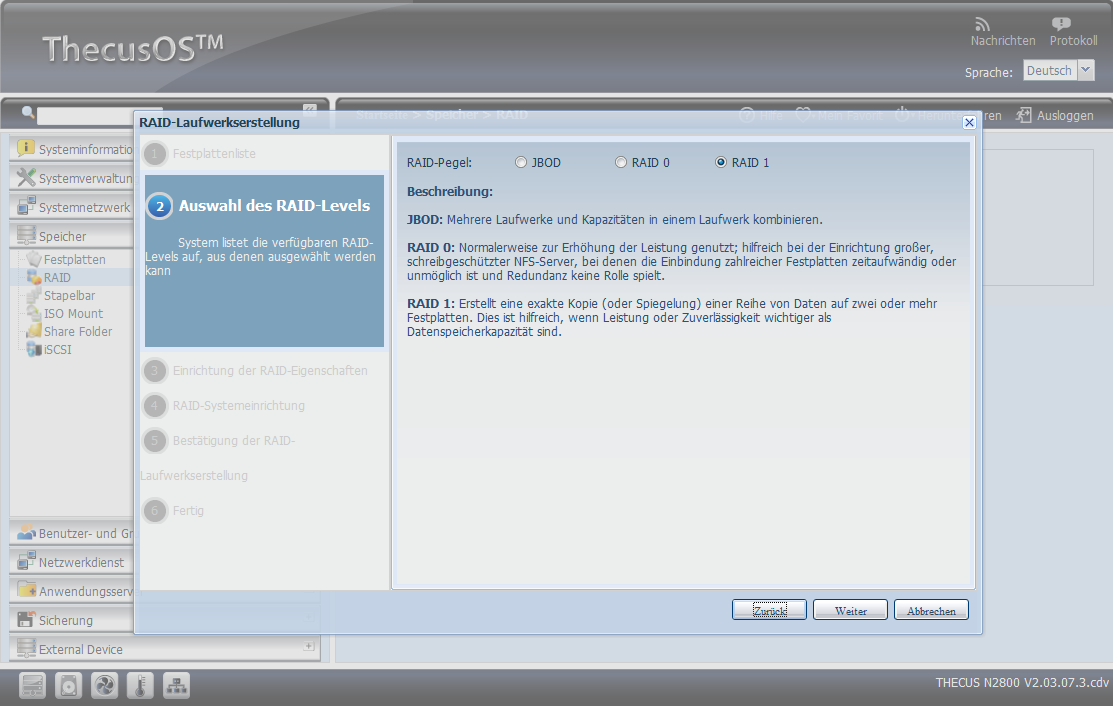The image size is (1113, 706).
Task: Click the Weiter button
Action: click(850, 610)
